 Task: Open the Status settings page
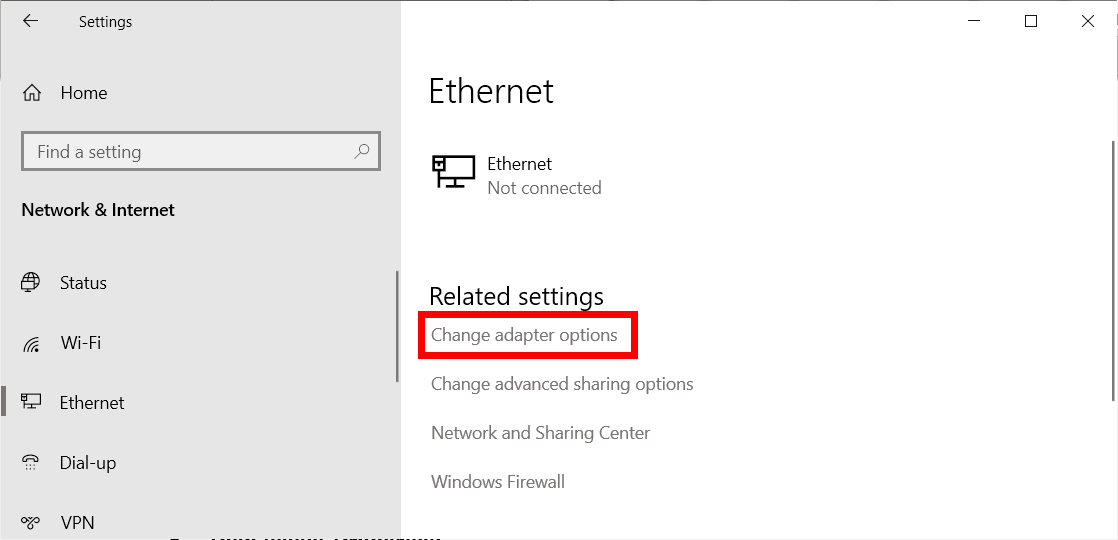(83, 283)
